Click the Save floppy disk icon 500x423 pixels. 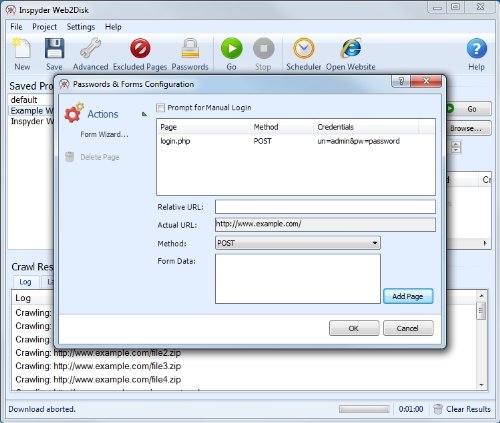(x=54, y=49)
